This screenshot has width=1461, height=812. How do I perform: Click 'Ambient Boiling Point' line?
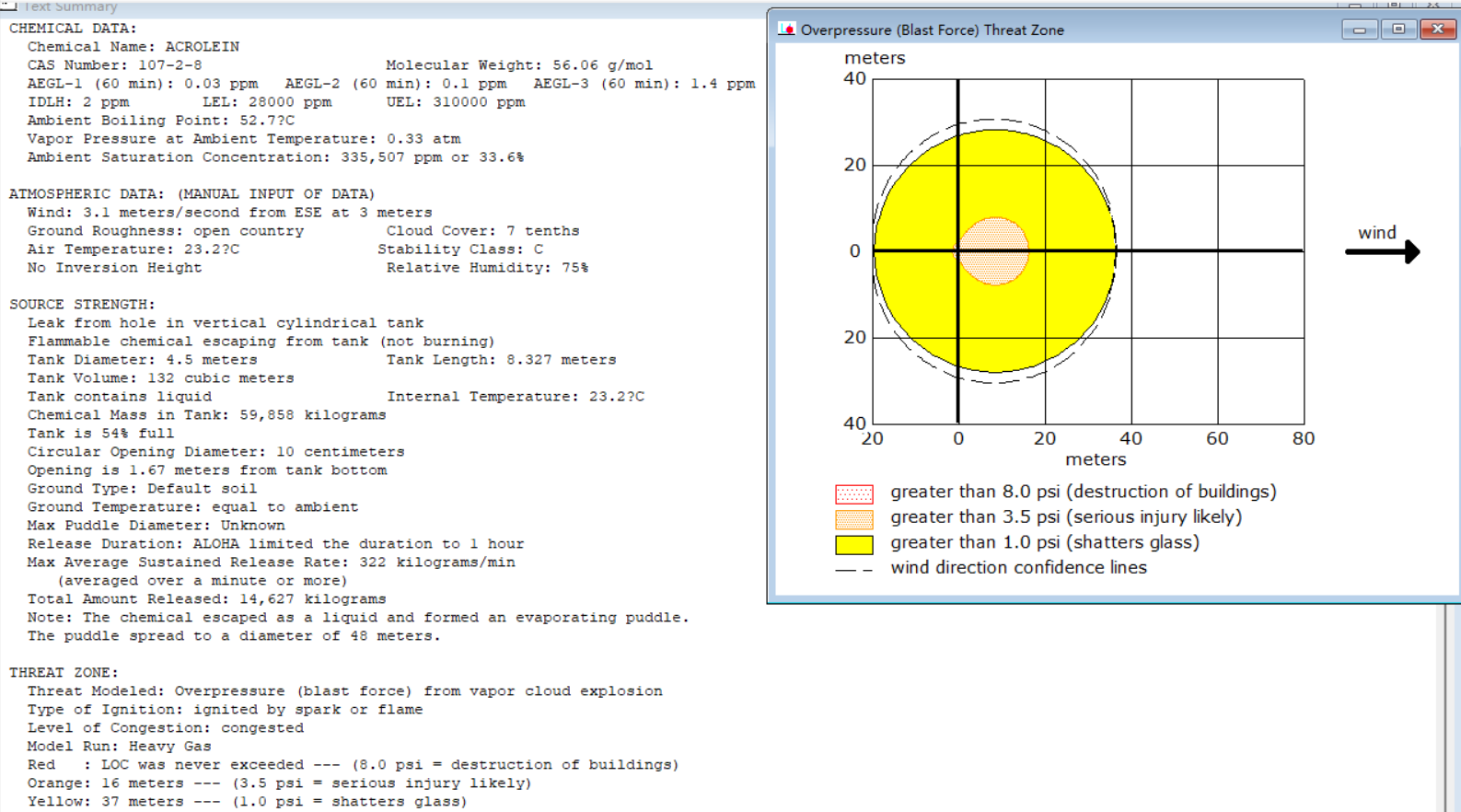pyautogui.click(x=161, y=120)
